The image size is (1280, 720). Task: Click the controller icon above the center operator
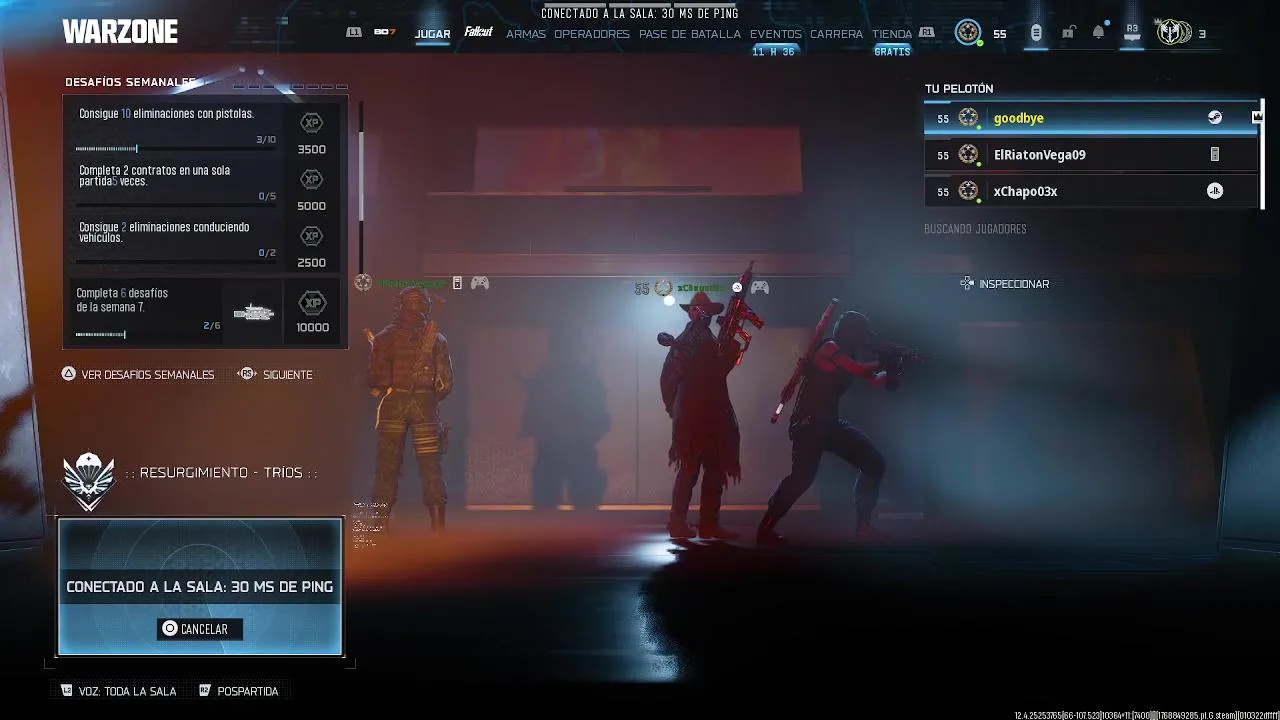(760, 288)
